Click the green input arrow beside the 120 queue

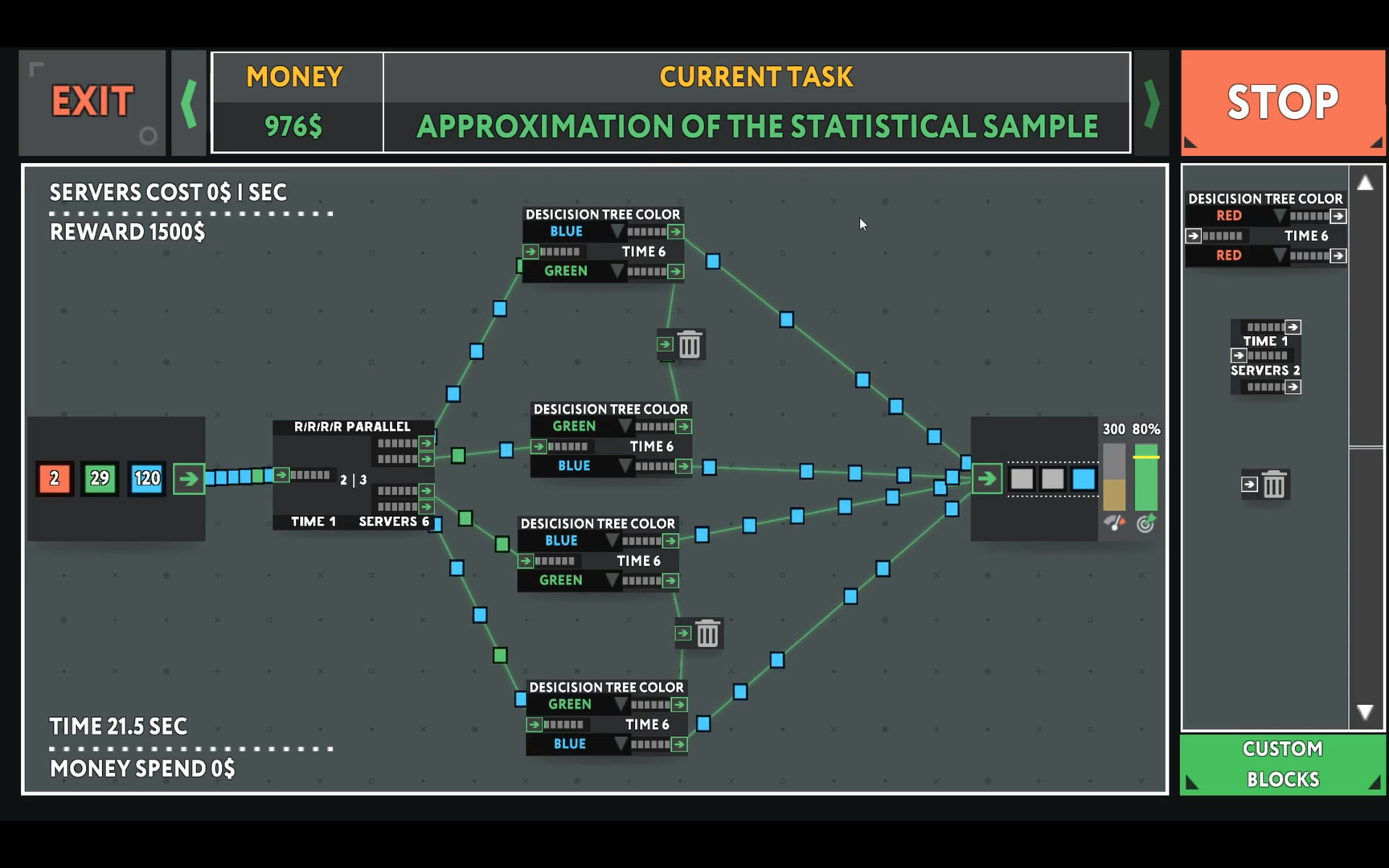coord(190,478)
